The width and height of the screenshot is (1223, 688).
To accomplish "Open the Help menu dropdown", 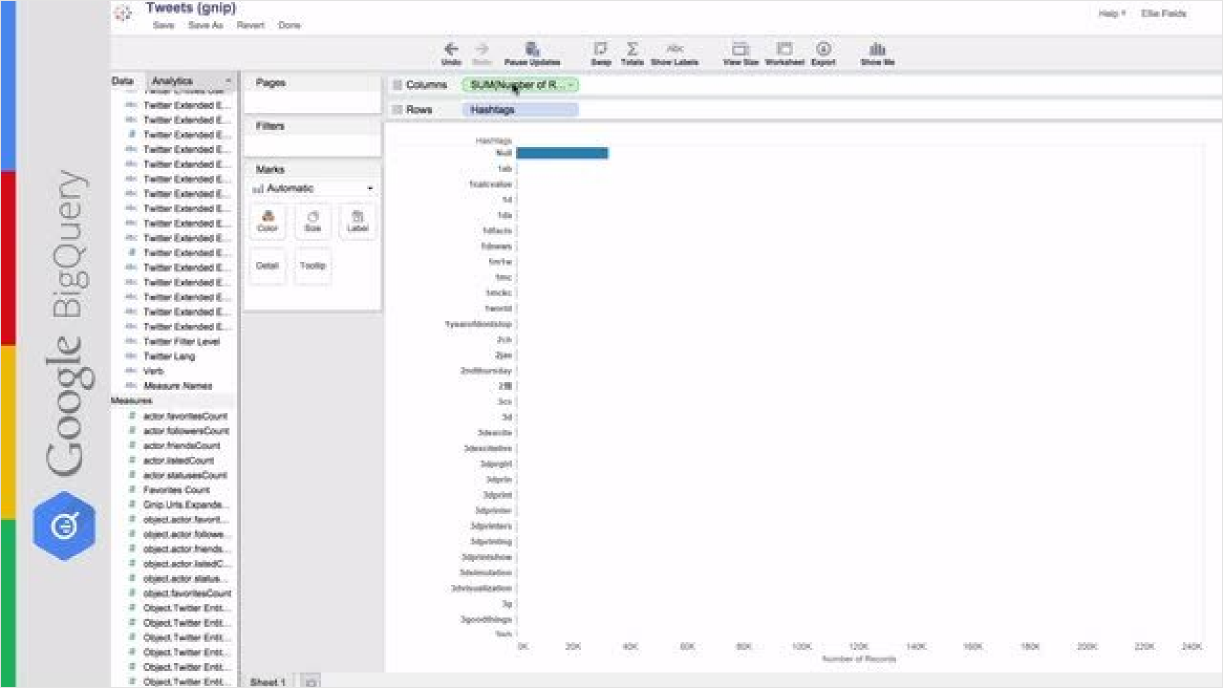I will pos(1112,14).
